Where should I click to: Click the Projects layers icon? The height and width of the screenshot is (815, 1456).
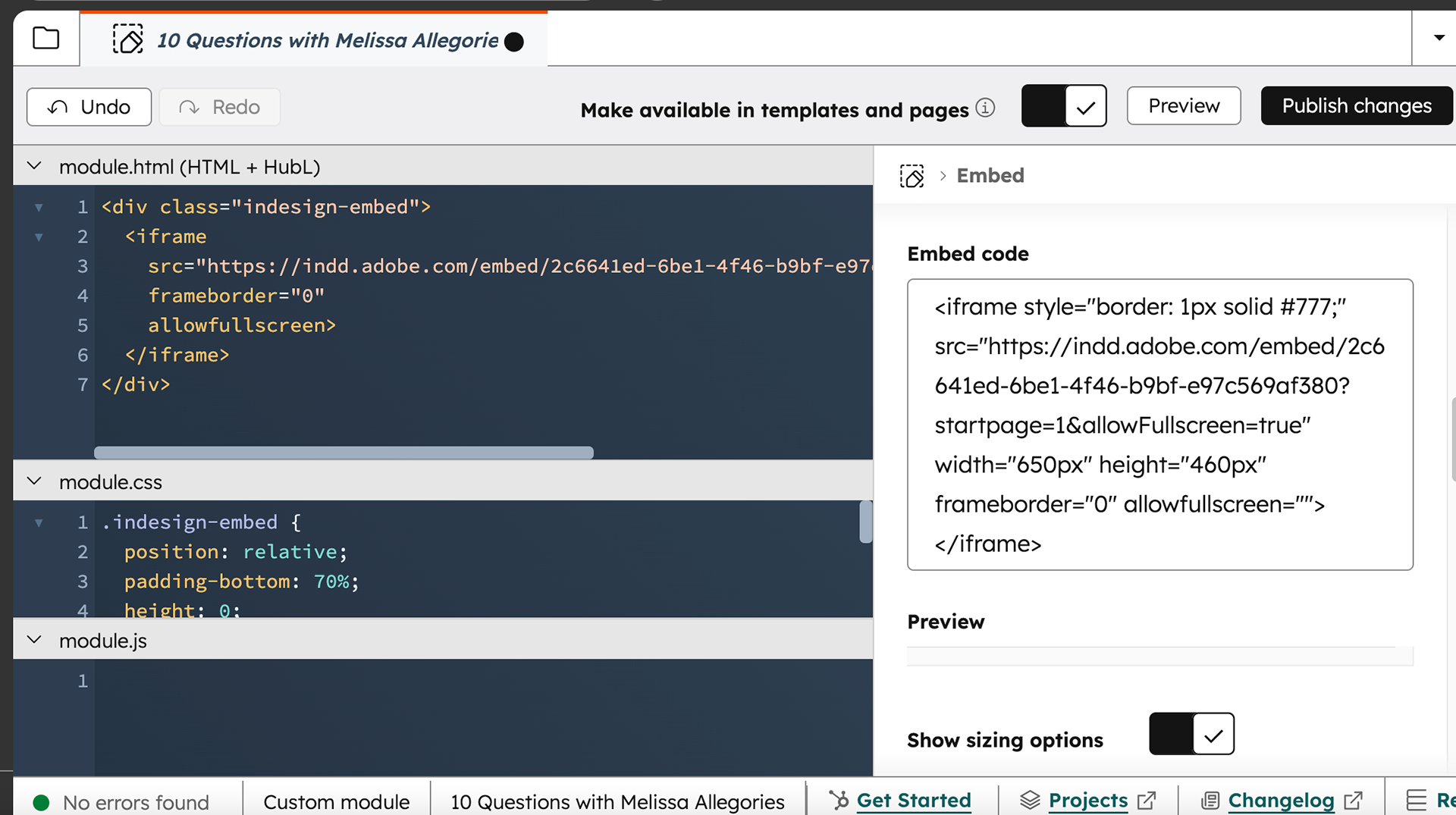1029,800
